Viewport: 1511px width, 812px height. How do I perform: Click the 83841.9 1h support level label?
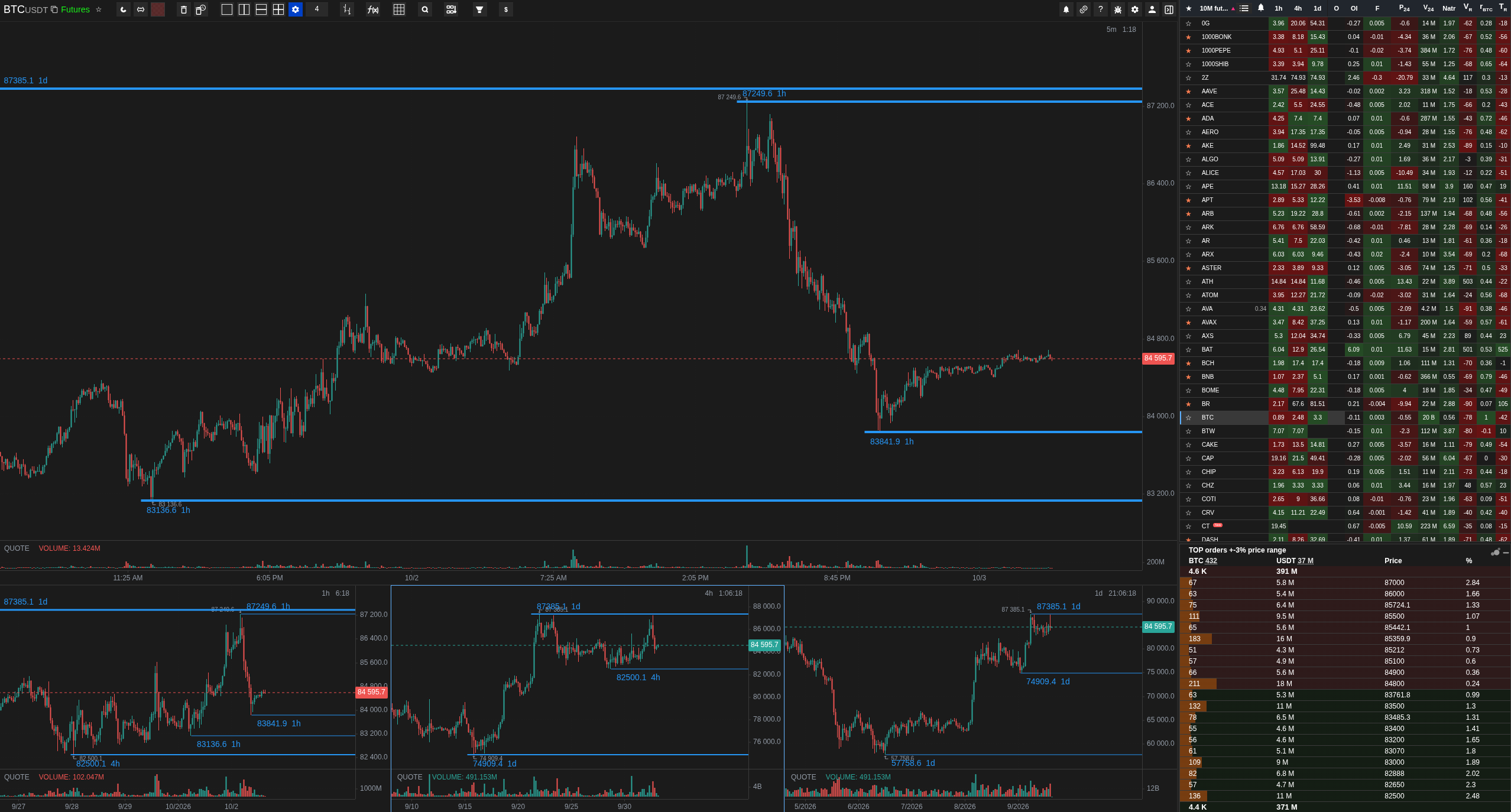tap(891, 441)
